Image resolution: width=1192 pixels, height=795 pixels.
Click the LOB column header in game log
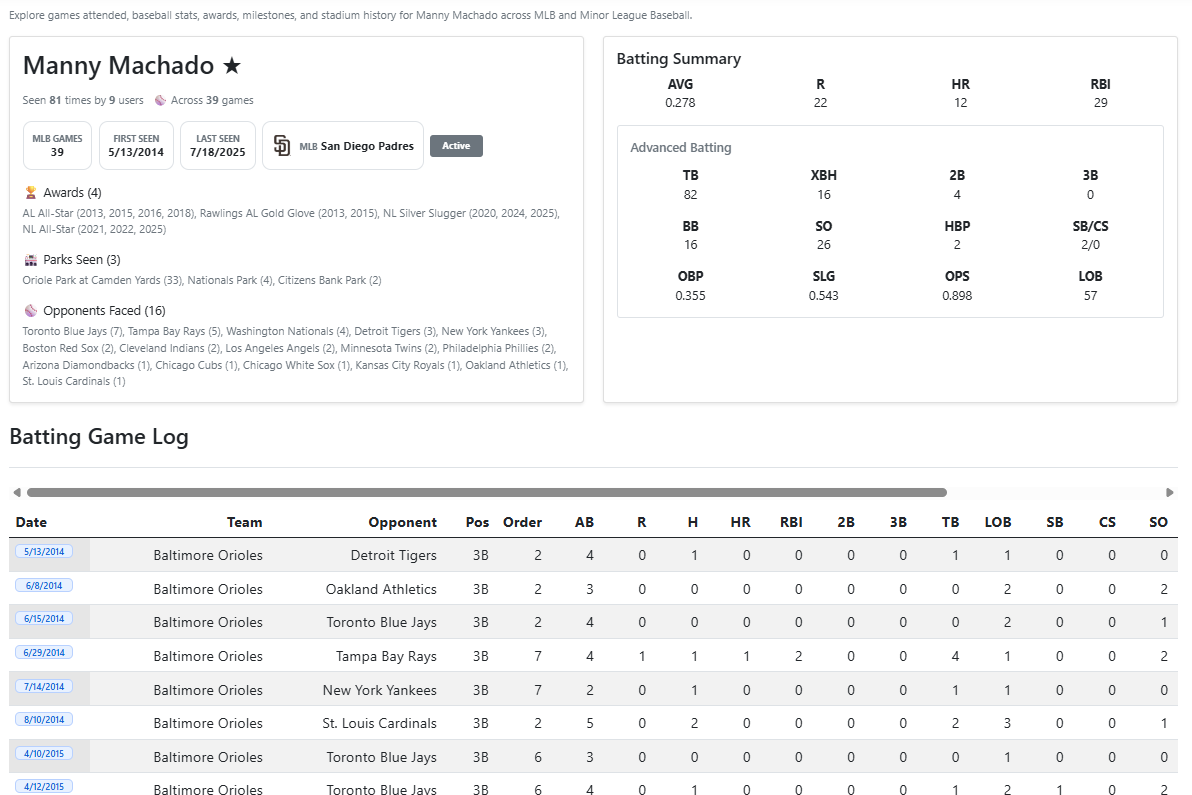(998, 522)
